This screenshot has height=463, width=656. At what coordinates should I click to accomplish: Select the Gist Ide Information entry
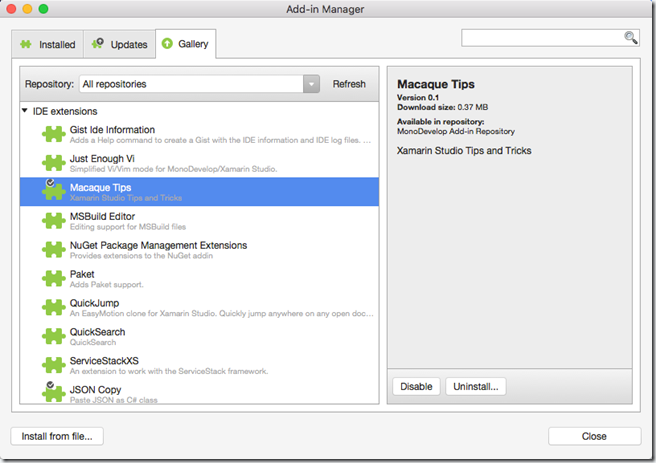(x=199, y=134)
